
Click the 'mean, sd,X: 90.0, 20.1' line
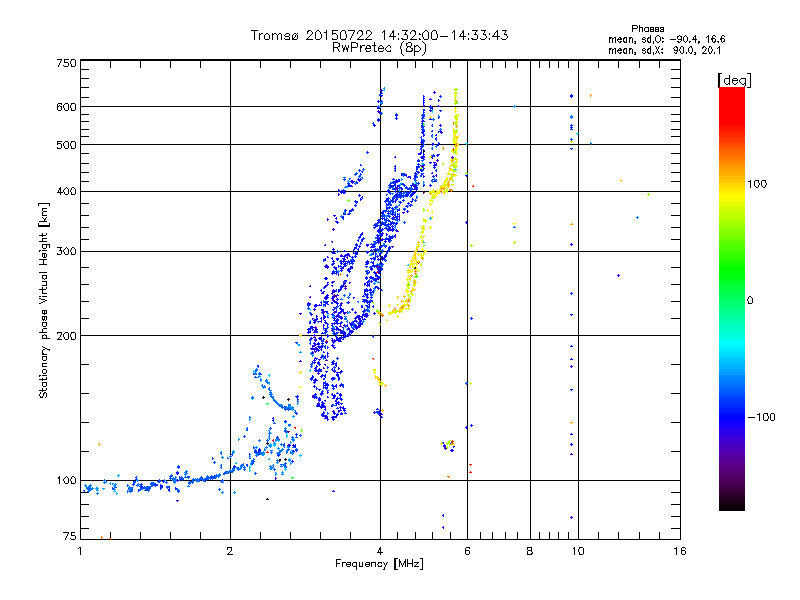pos(664,50)
